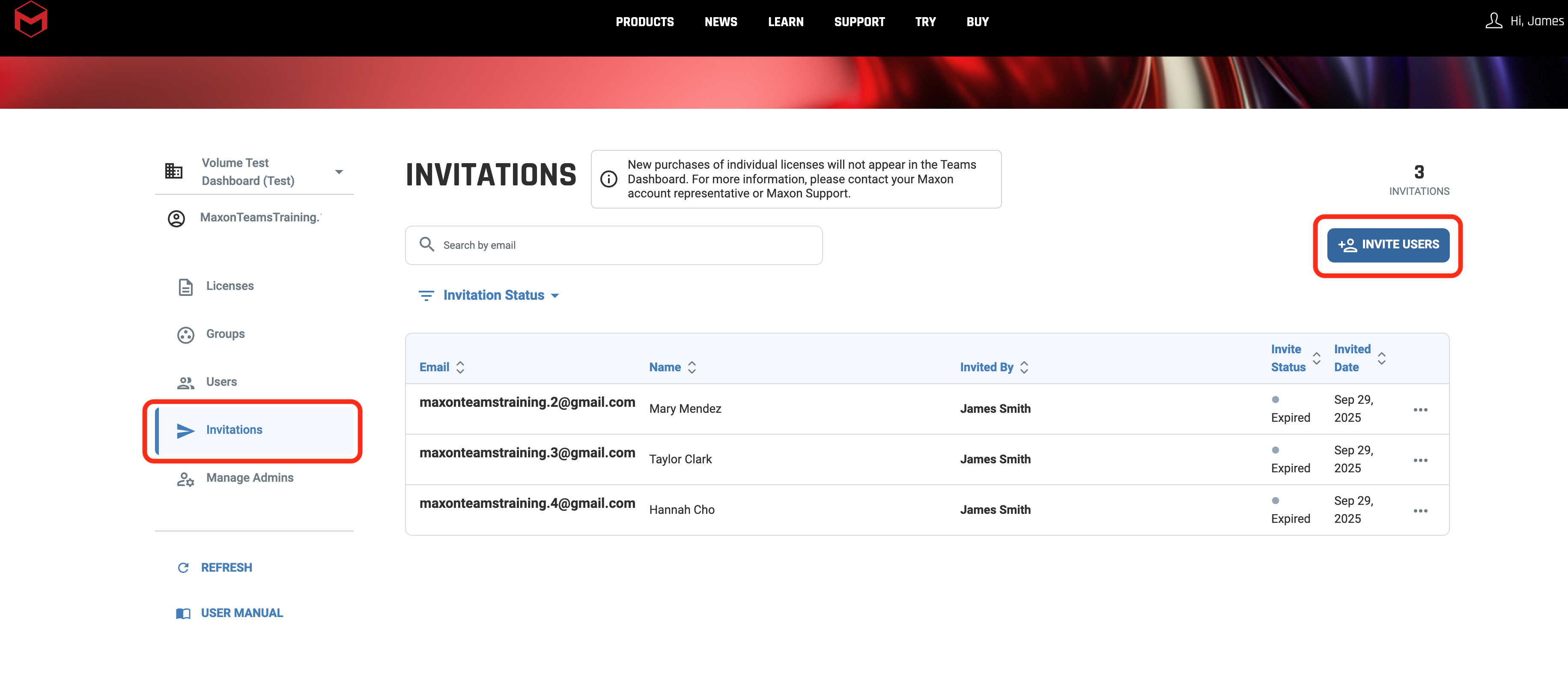Open the Learn menu
Image resolution: width=1568 pixels, height=680 pixels.
coord(786,22)
